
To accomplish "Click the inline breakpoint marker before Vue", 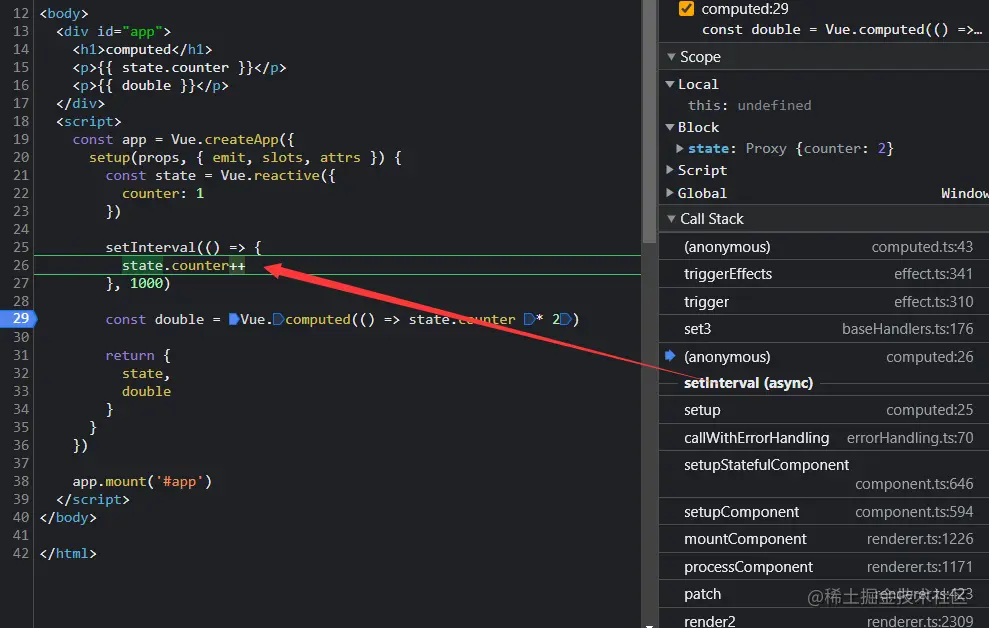I will point(233,319).
